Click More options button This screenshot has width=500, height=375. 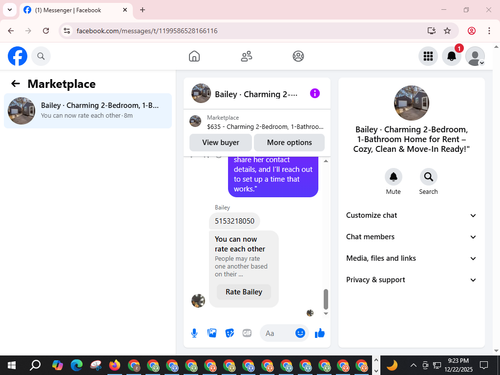289,143
